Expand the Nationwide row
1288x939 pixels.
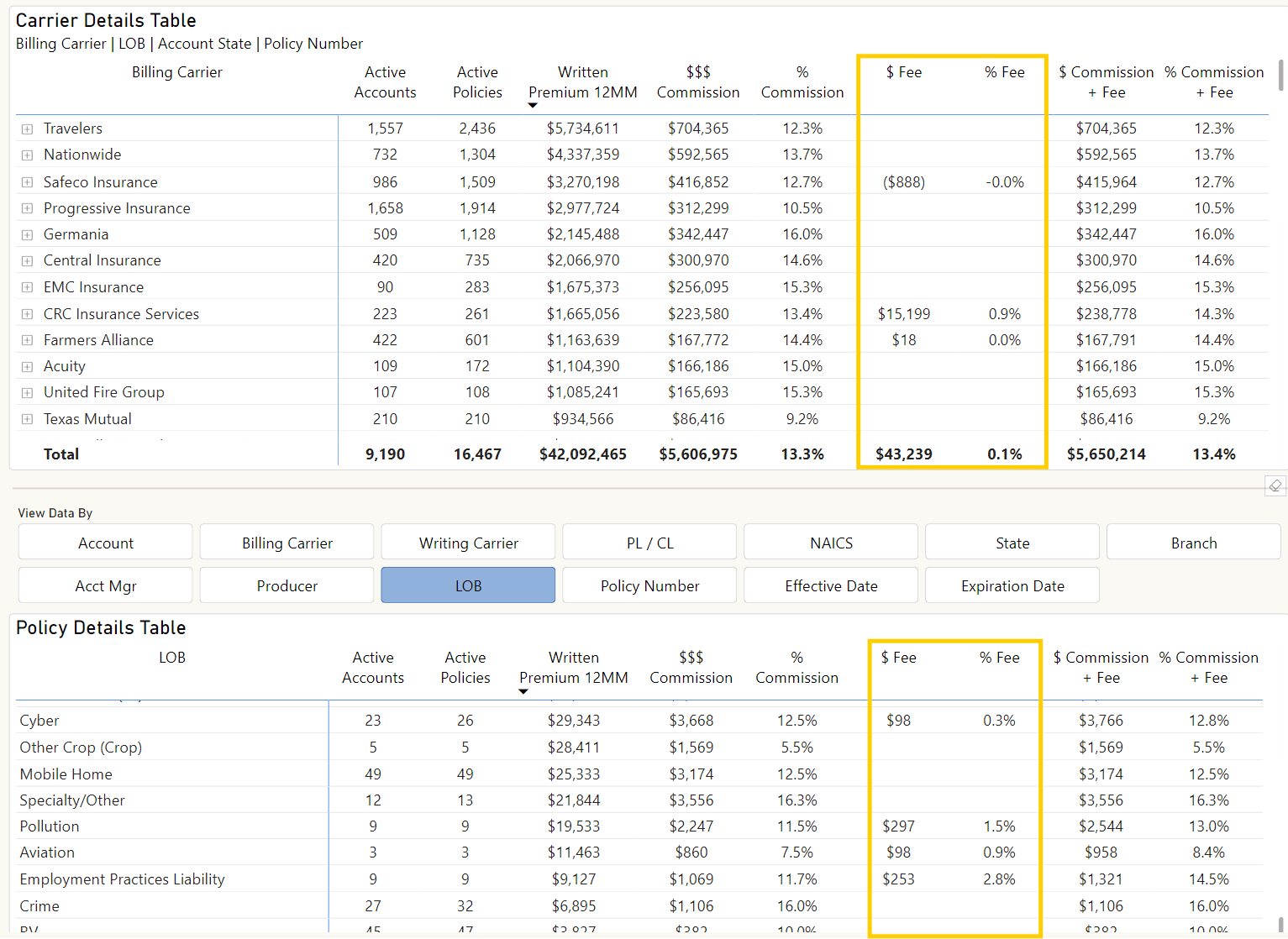click(28, 155)
